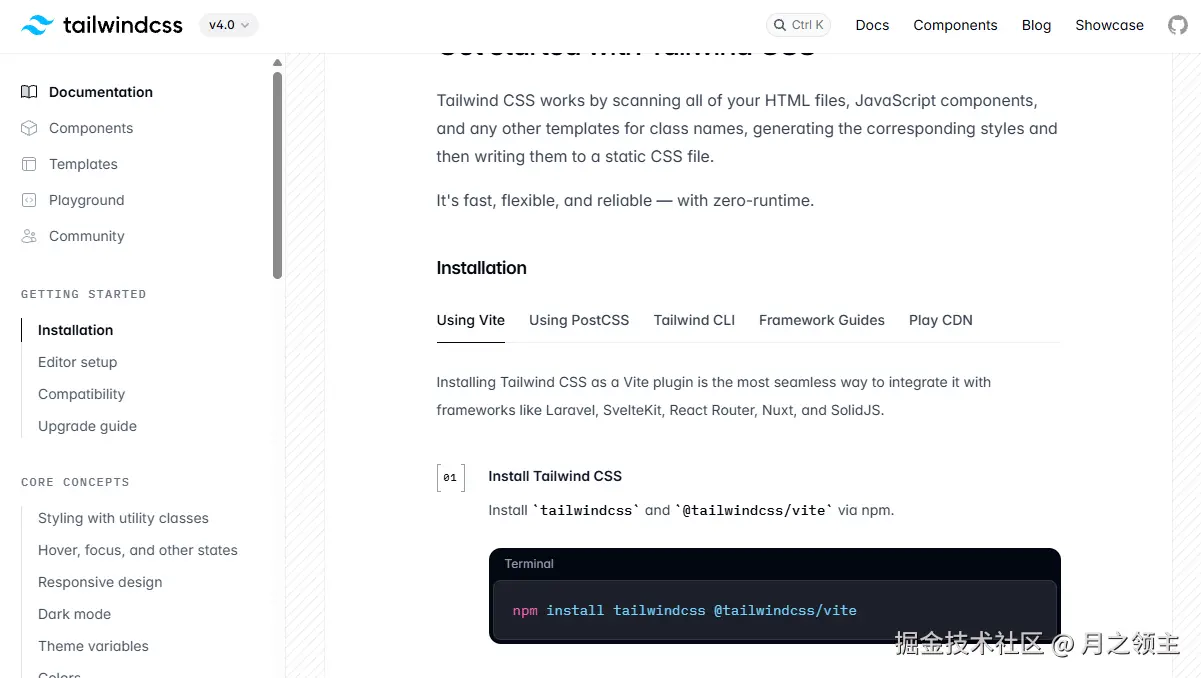The image size is (1201, 678).
Task: Open the Blog link
Action: (x=1036, y=25)
